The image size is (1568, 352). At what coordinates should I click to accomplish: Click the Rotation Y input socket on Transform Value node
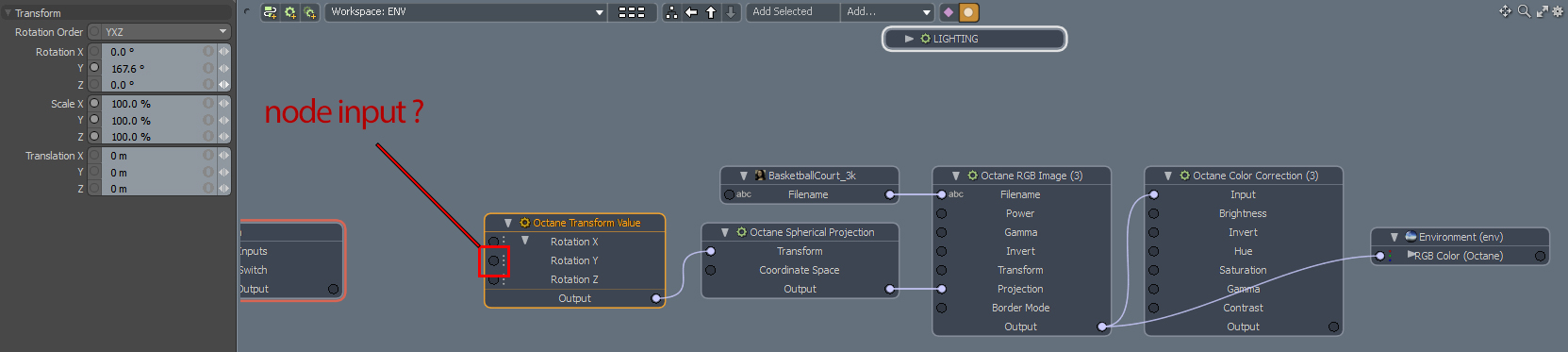tap(493, 260)
